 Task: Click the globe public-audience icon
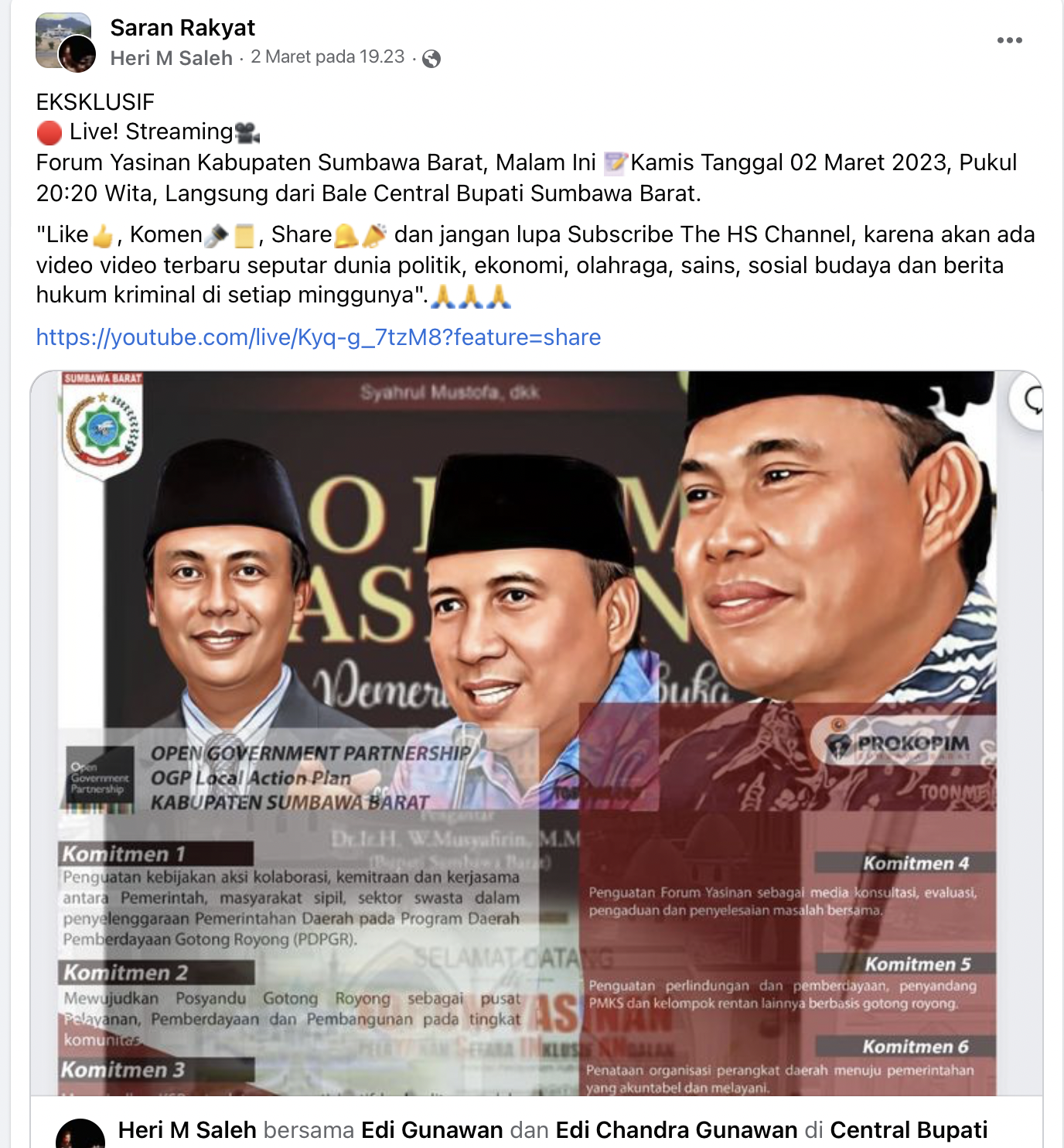[431, 59]
